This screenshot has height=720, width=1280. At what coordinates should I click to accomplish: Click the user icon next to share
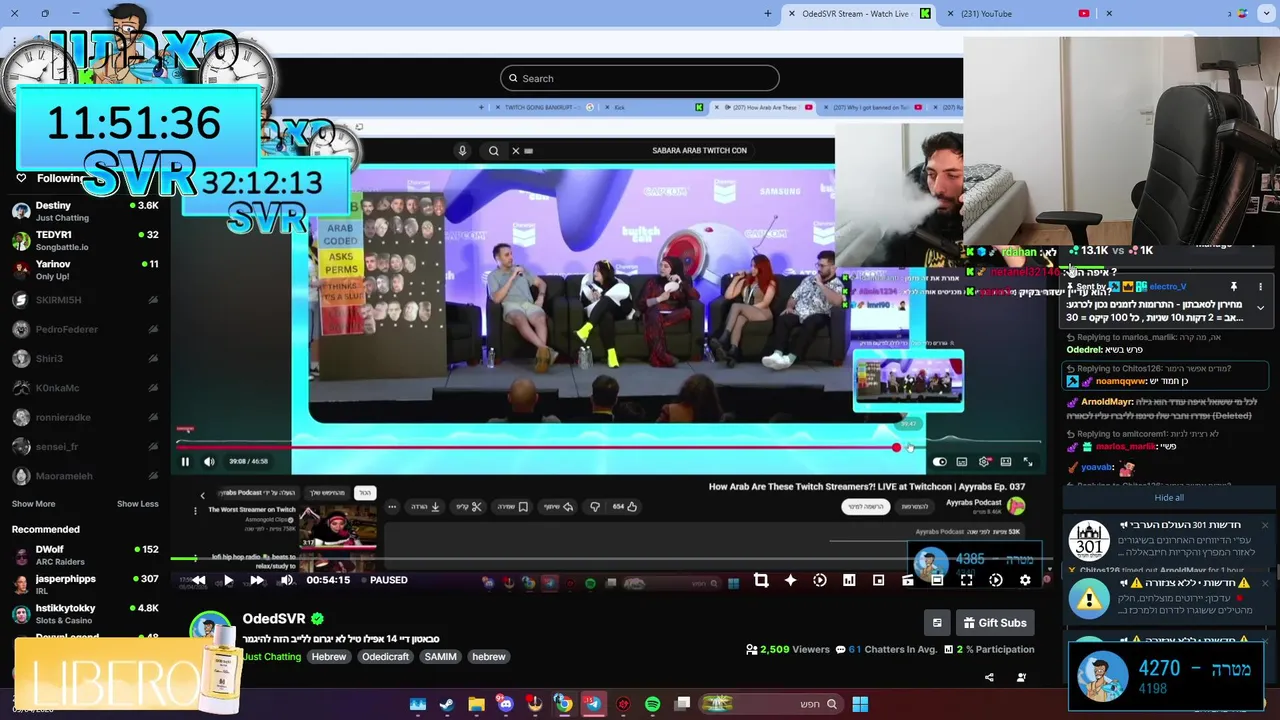[x=1021, y=677]
